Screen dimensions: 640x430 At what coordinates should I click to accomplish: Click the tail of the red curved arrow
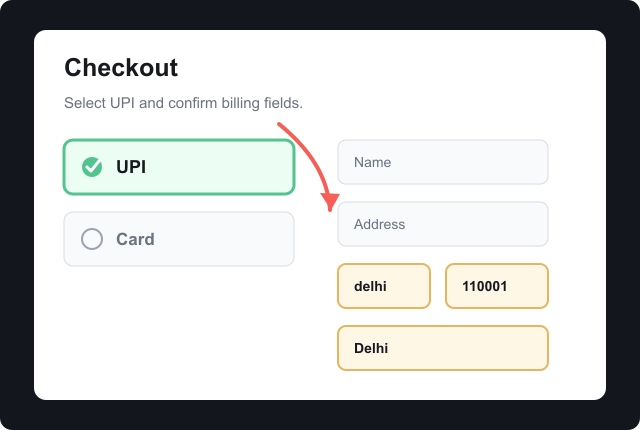[x=280, y=124]
